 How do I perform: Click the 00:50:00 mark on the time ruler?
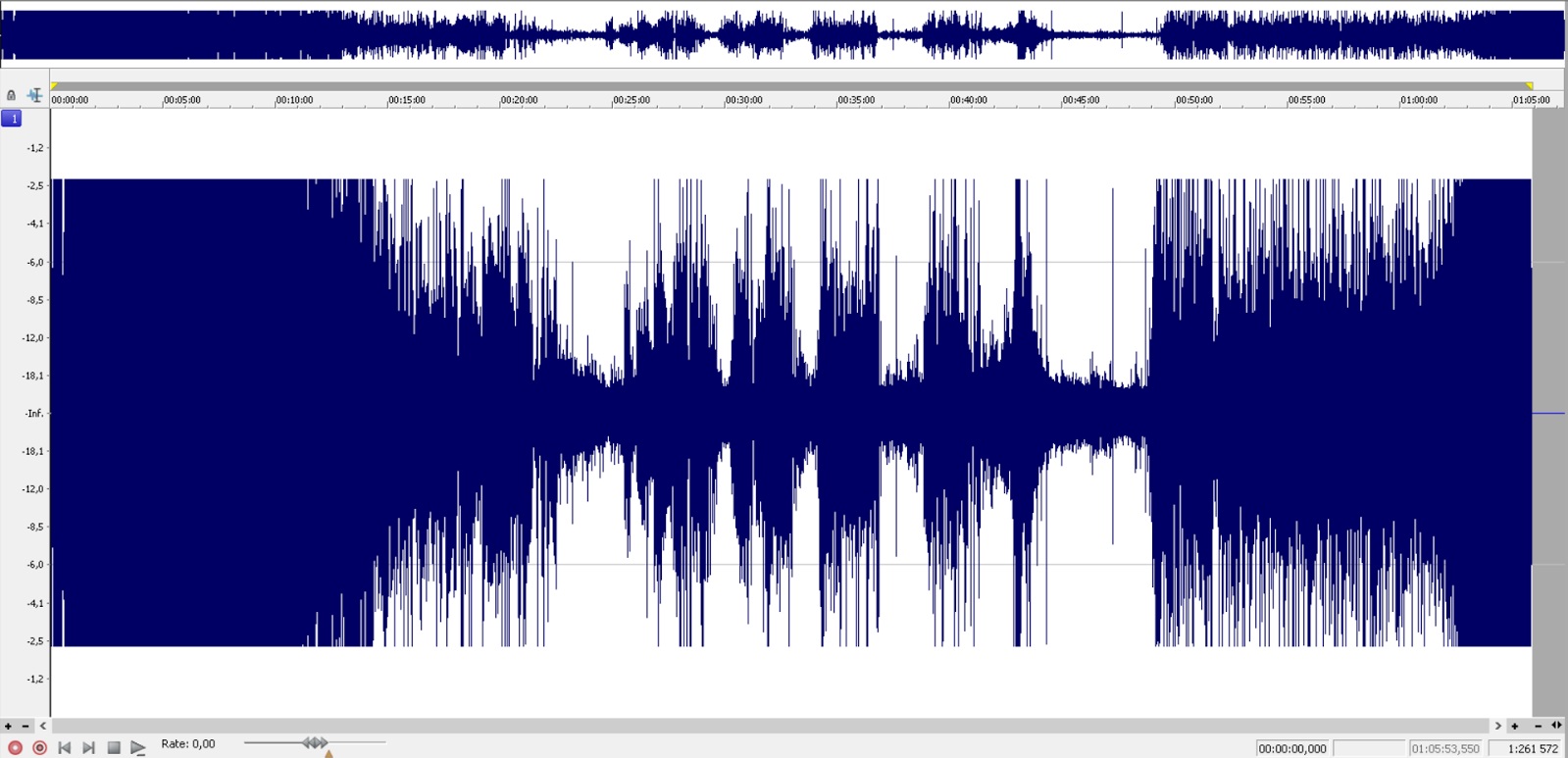1194,100
